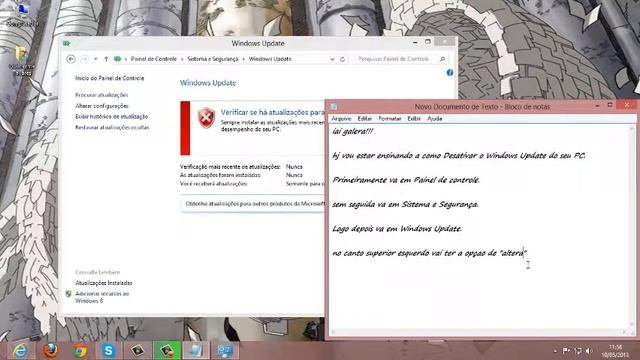Click the line starting 'no canto superior esquerdo'
640x360 pixels.
click(x=429, y=253)
